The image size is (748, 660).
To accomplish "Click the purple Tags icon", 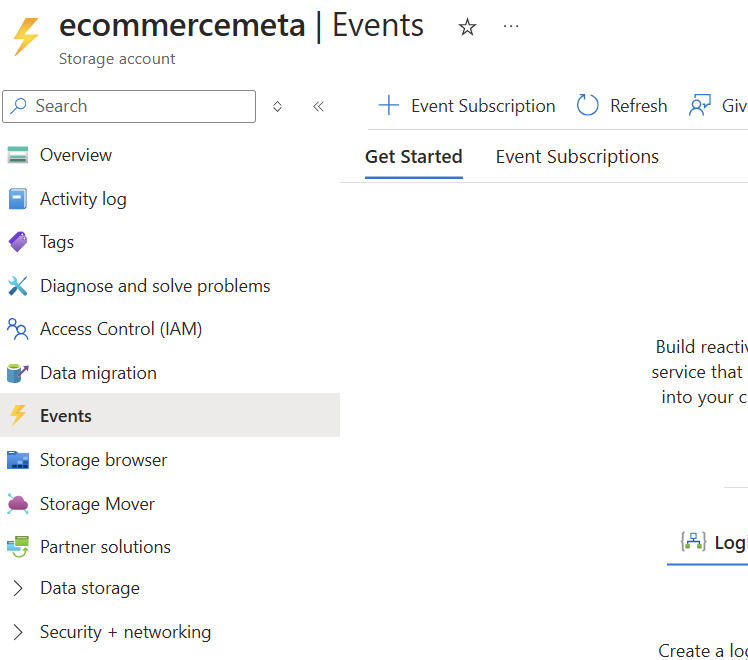I will 18,242.
